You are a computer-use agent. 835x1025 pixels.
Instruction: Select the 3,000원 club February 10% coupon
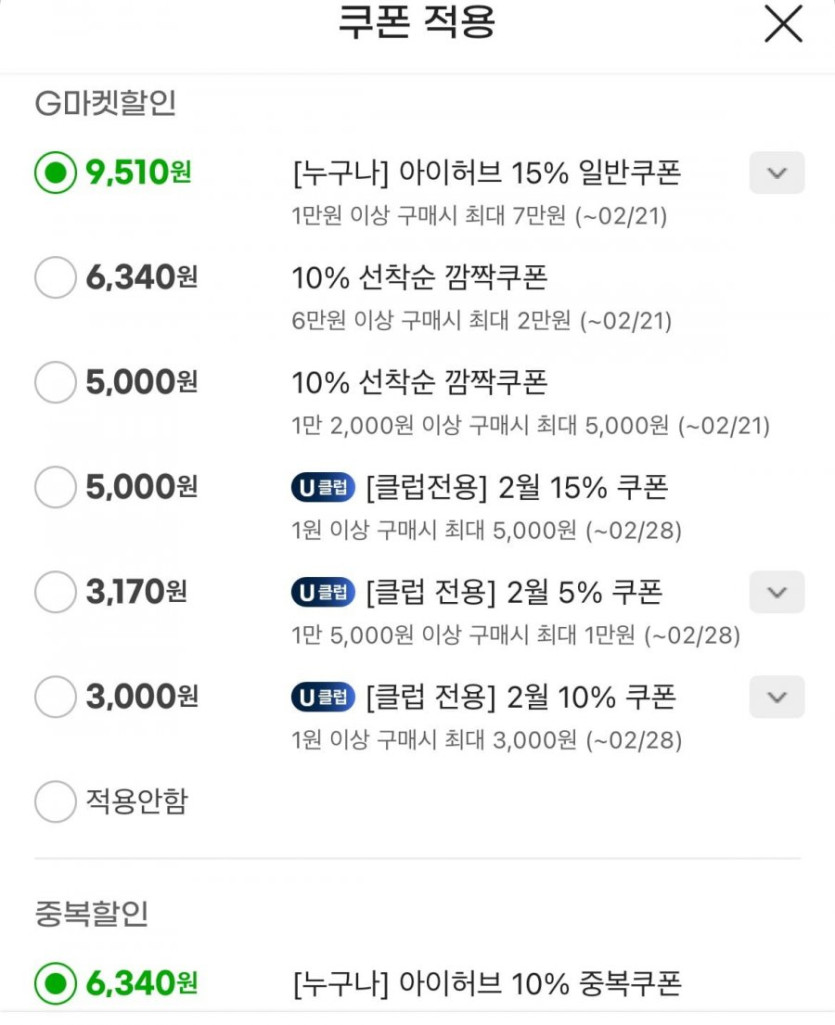(55, 697)
